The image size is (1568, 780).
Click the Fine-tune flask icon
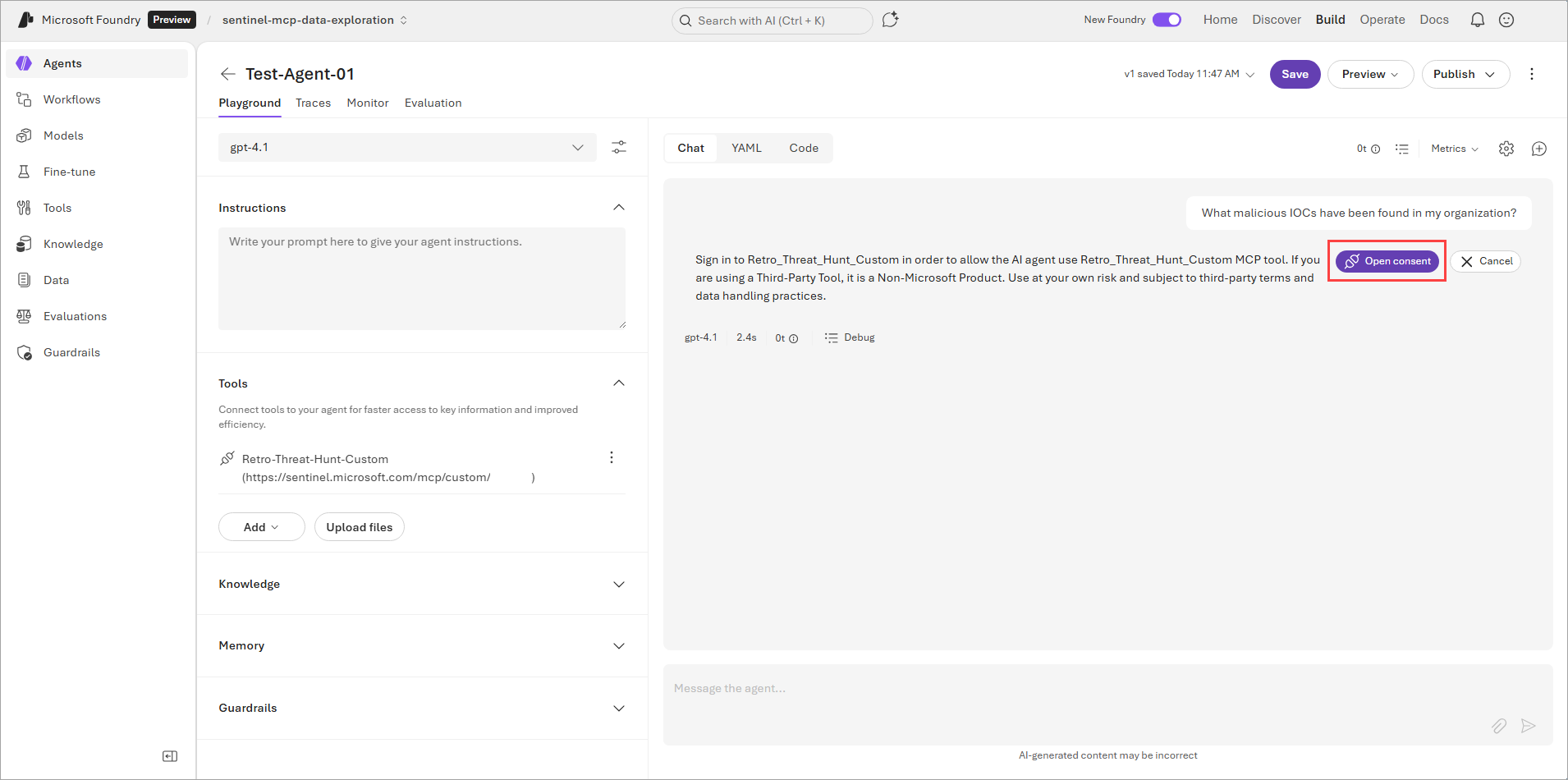coord(24,172)
